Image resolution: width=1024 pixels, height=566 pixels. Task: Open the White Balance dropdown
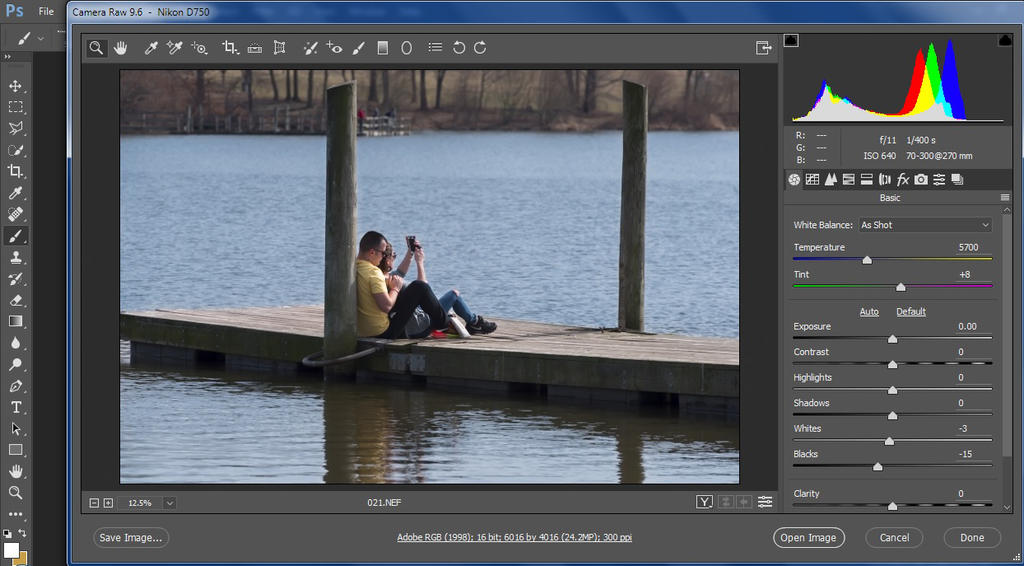click(x=924, y=225)
